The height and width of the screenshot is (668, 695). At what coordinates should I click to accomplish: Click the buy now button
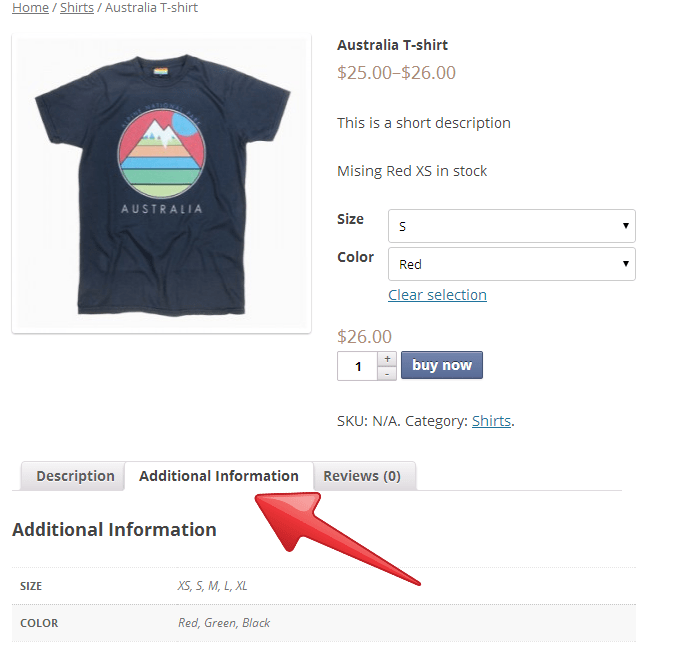(x=441, y=365)
